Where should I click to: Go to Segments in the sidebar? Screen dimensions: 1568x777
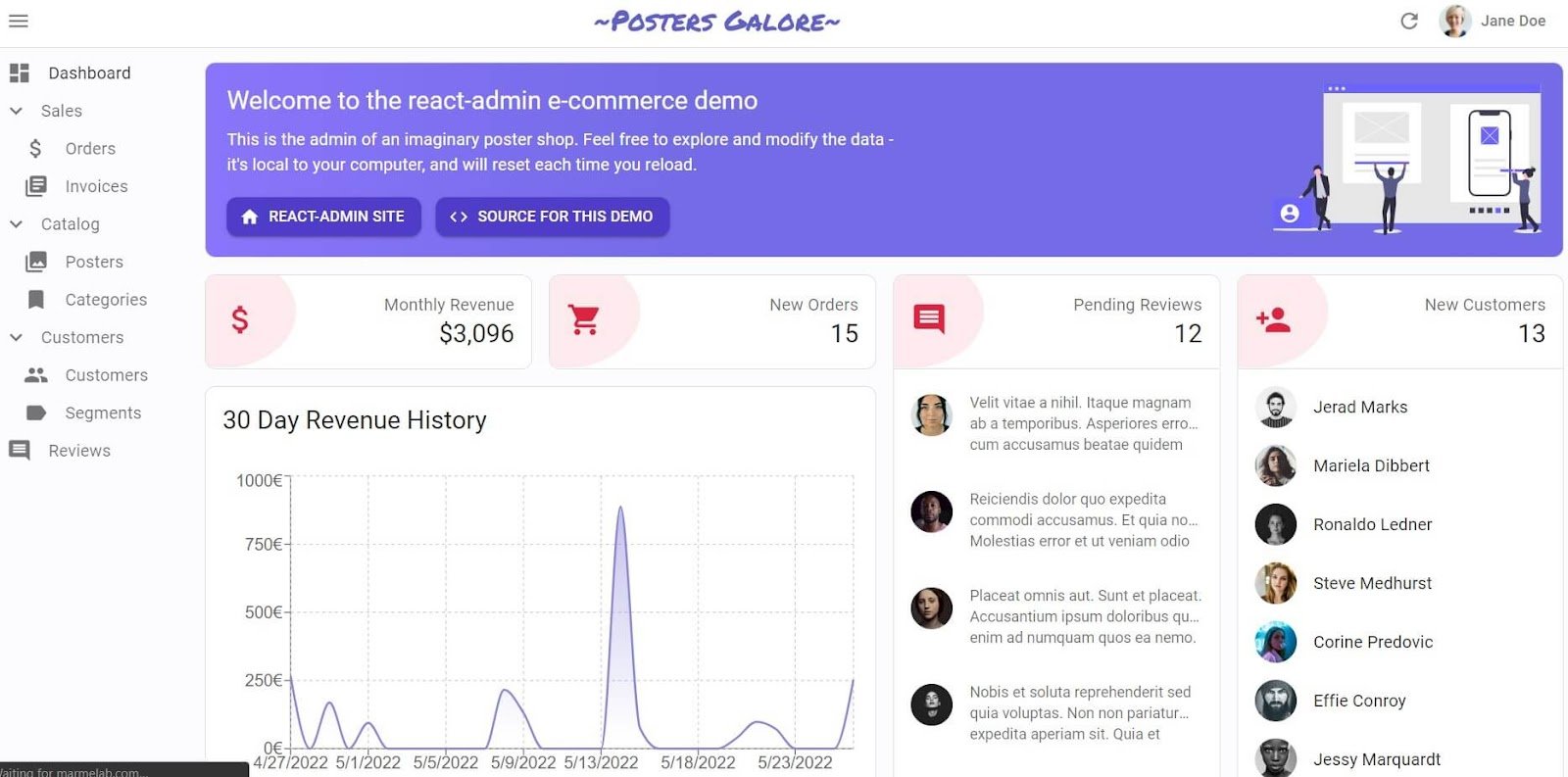coord(102,413)
